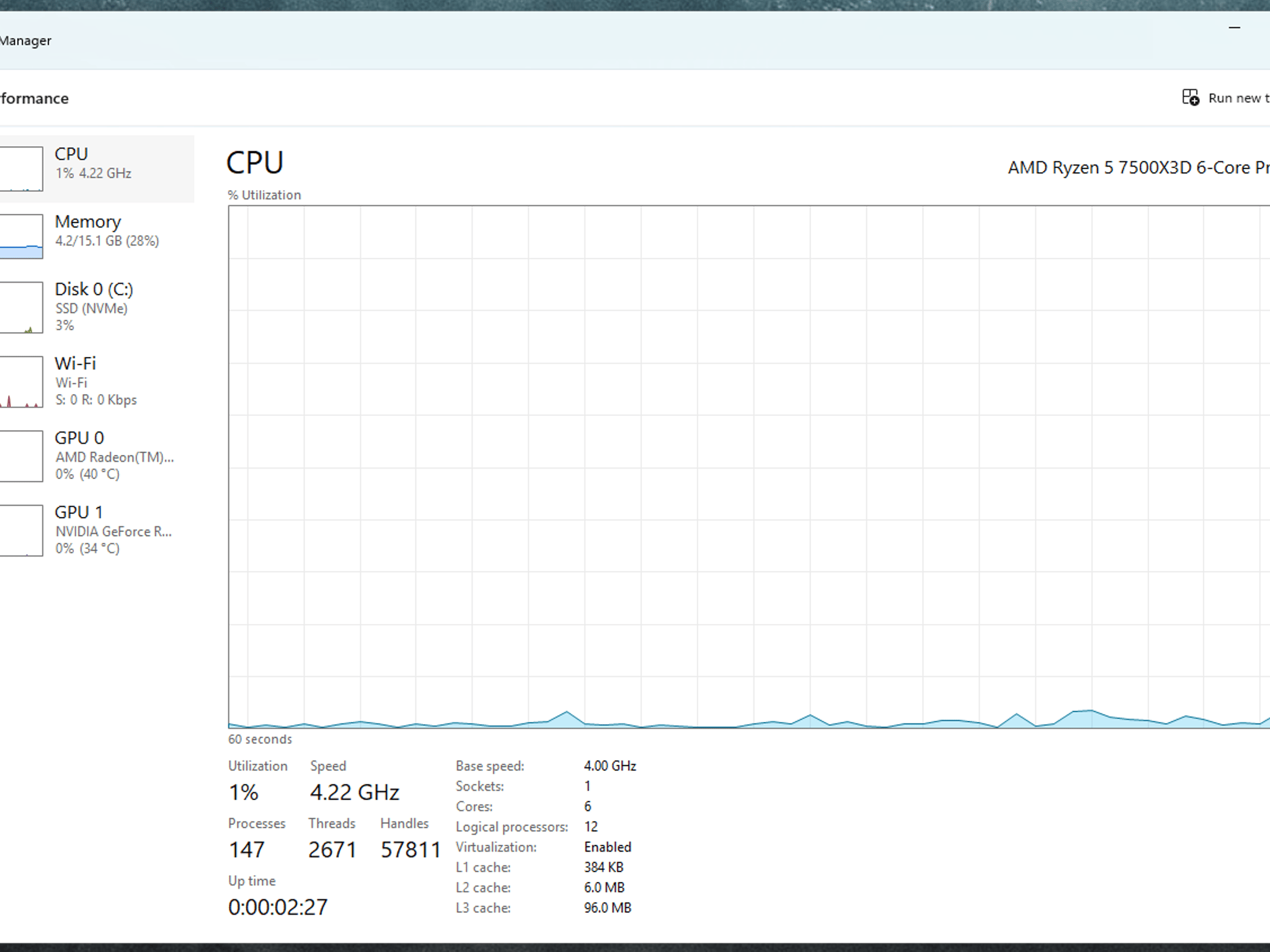This screenshot has width=1270, height=952.
Task: Click the large CPU heading
Action: click(x=255, y=163)
